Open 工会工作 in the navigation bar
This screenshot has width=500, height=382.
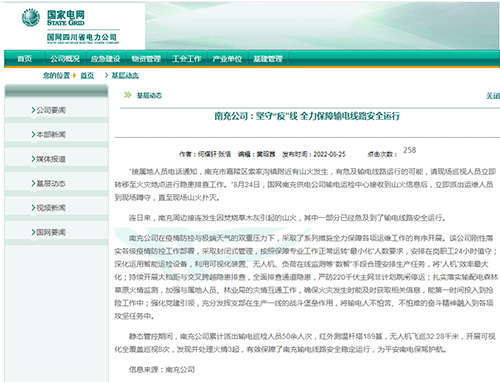[x=187, y=59]
